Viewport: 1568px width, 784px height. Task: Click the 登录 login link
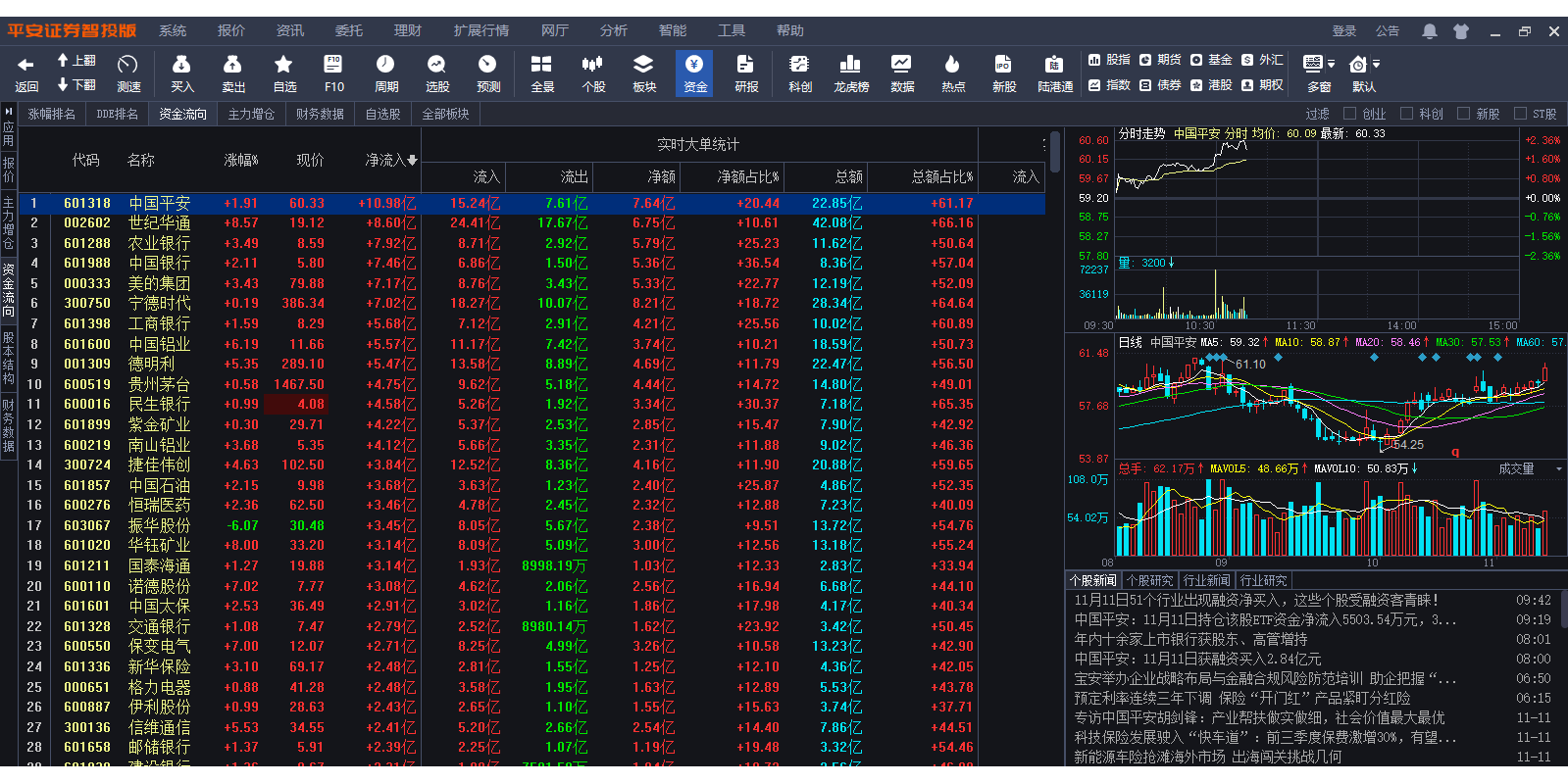(x=1343, y=31)
